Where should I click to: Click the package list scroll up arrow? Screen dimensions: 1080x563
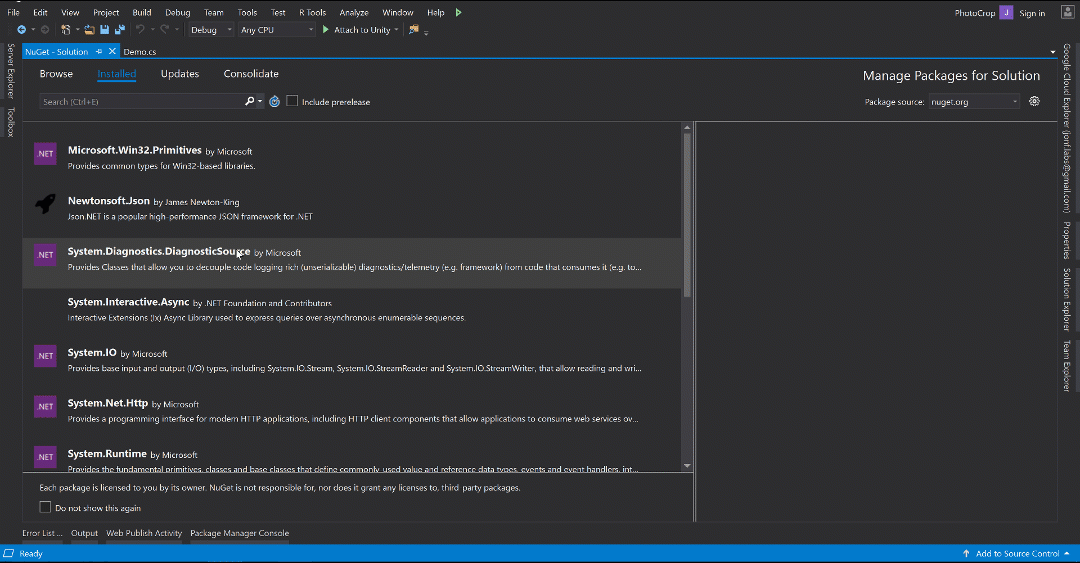click(687, 127)
